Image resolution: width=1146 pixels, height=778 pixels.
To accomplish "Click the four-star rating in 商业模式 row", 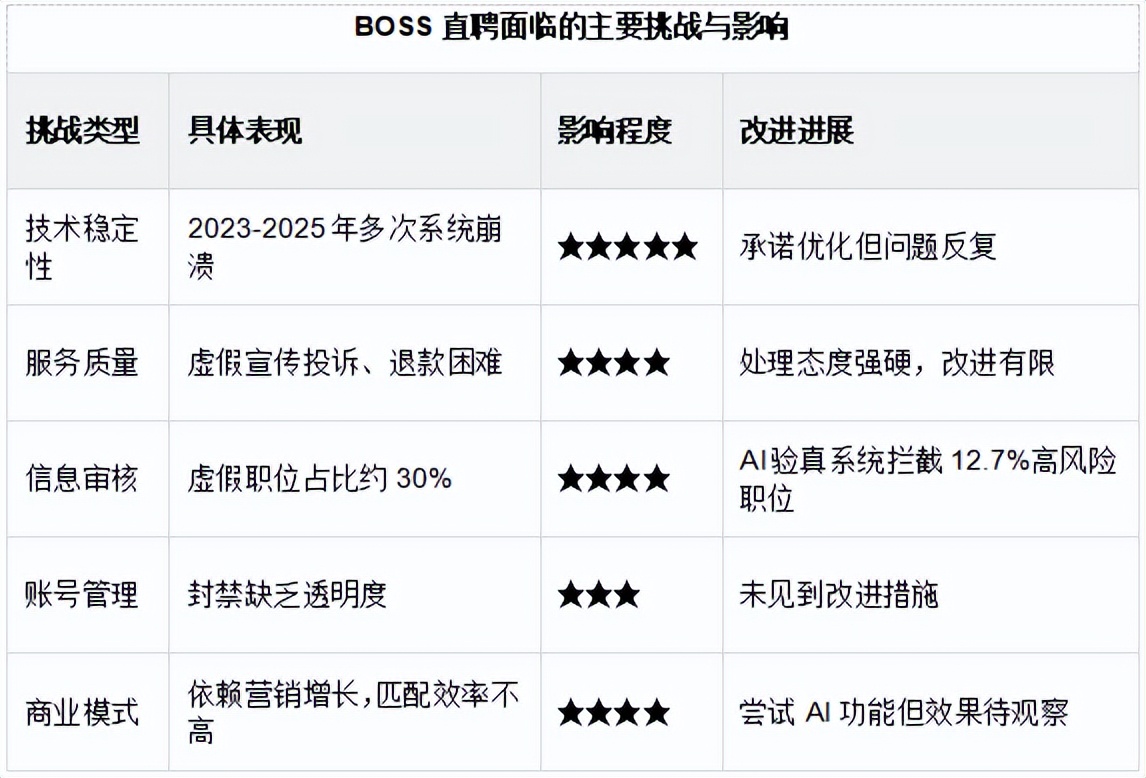I will [613, 712].
